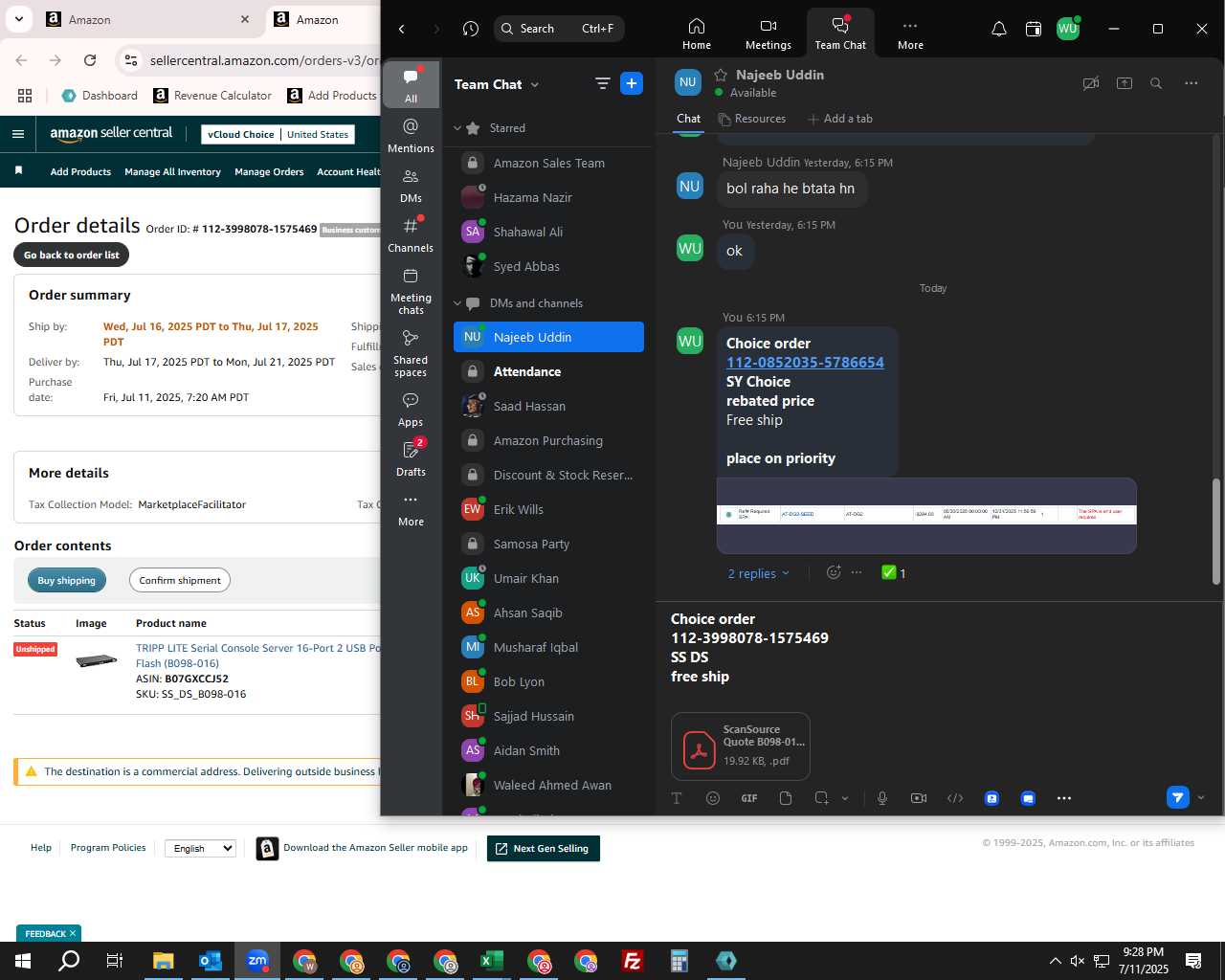The image size is (1225, 980).
Task: Open the screenshot options dropdown arrow
Action: pos(844,798)
